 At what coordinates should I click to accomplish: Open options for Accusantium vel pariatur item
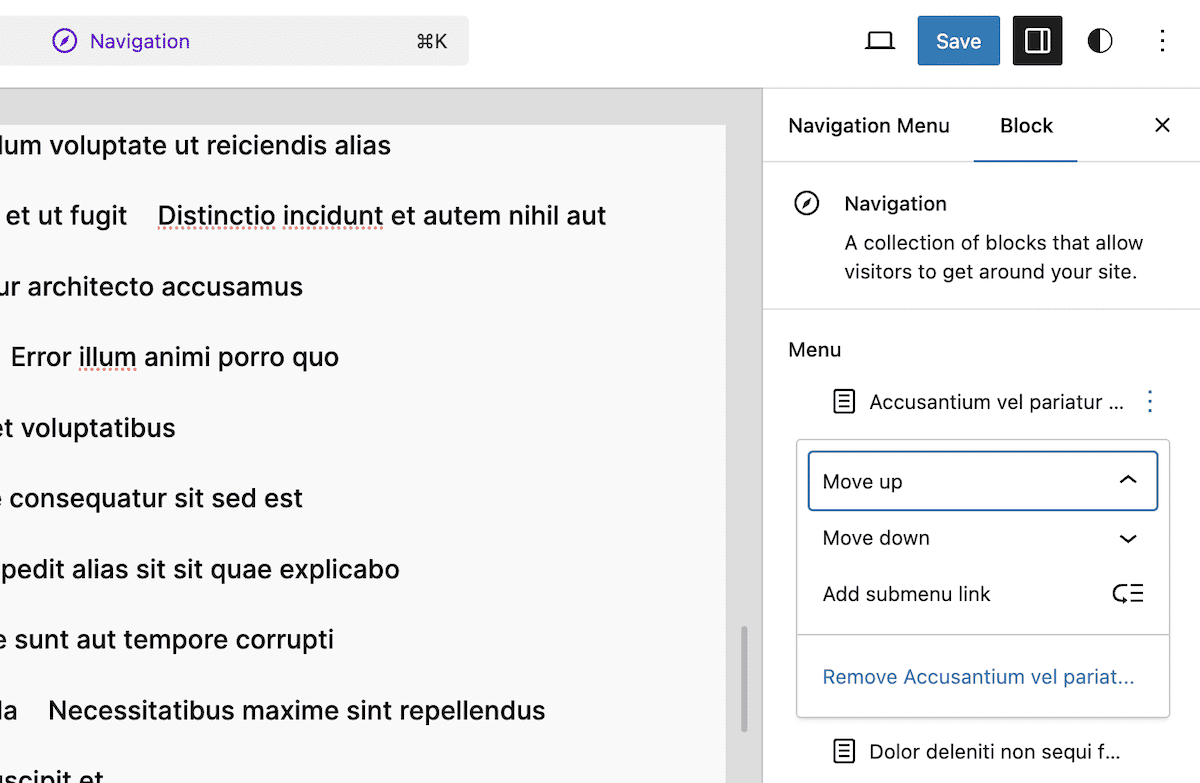(1149, 401)
